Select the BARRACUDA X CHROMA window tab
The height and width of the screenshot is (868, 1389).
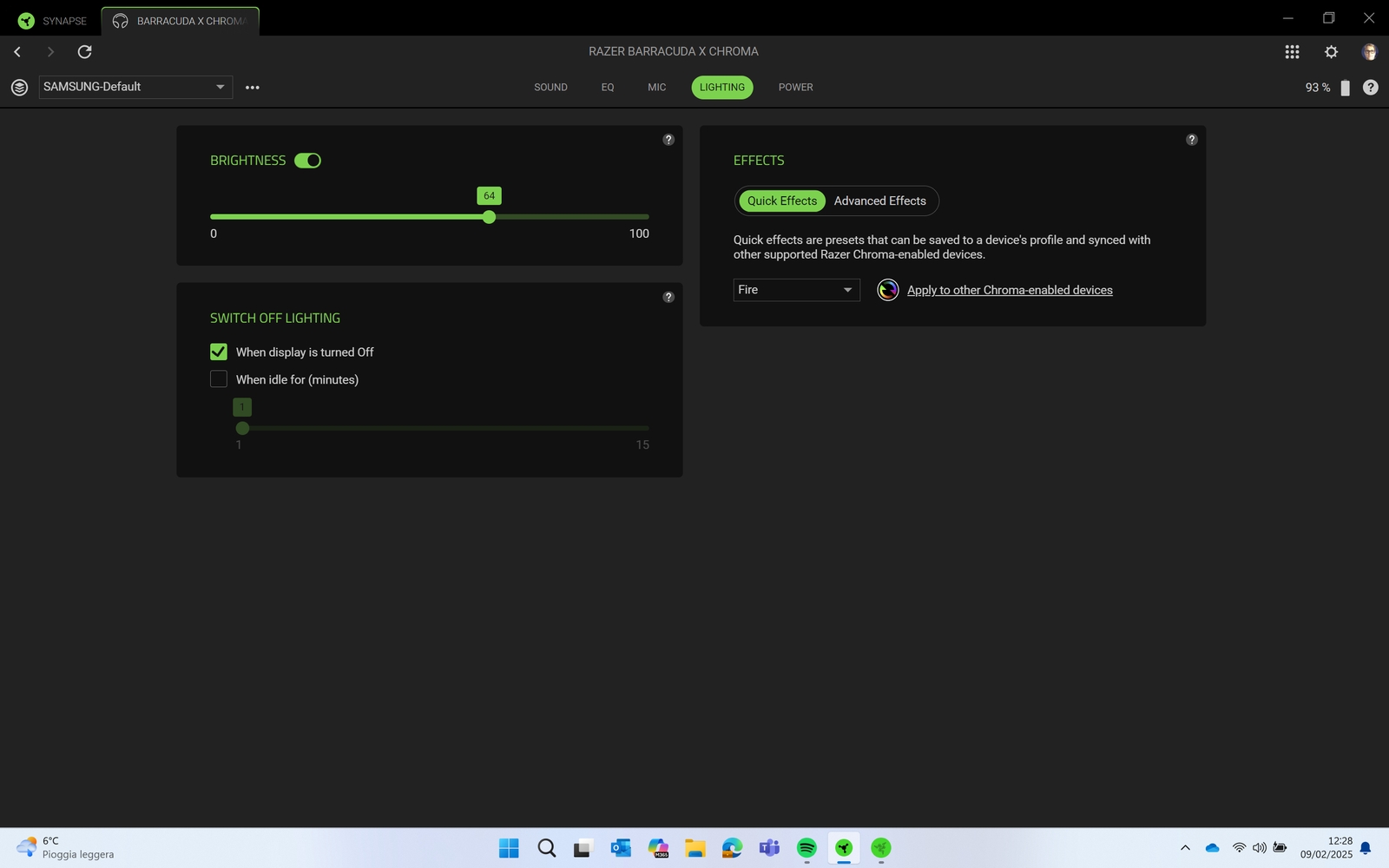[x=181, y=21]
